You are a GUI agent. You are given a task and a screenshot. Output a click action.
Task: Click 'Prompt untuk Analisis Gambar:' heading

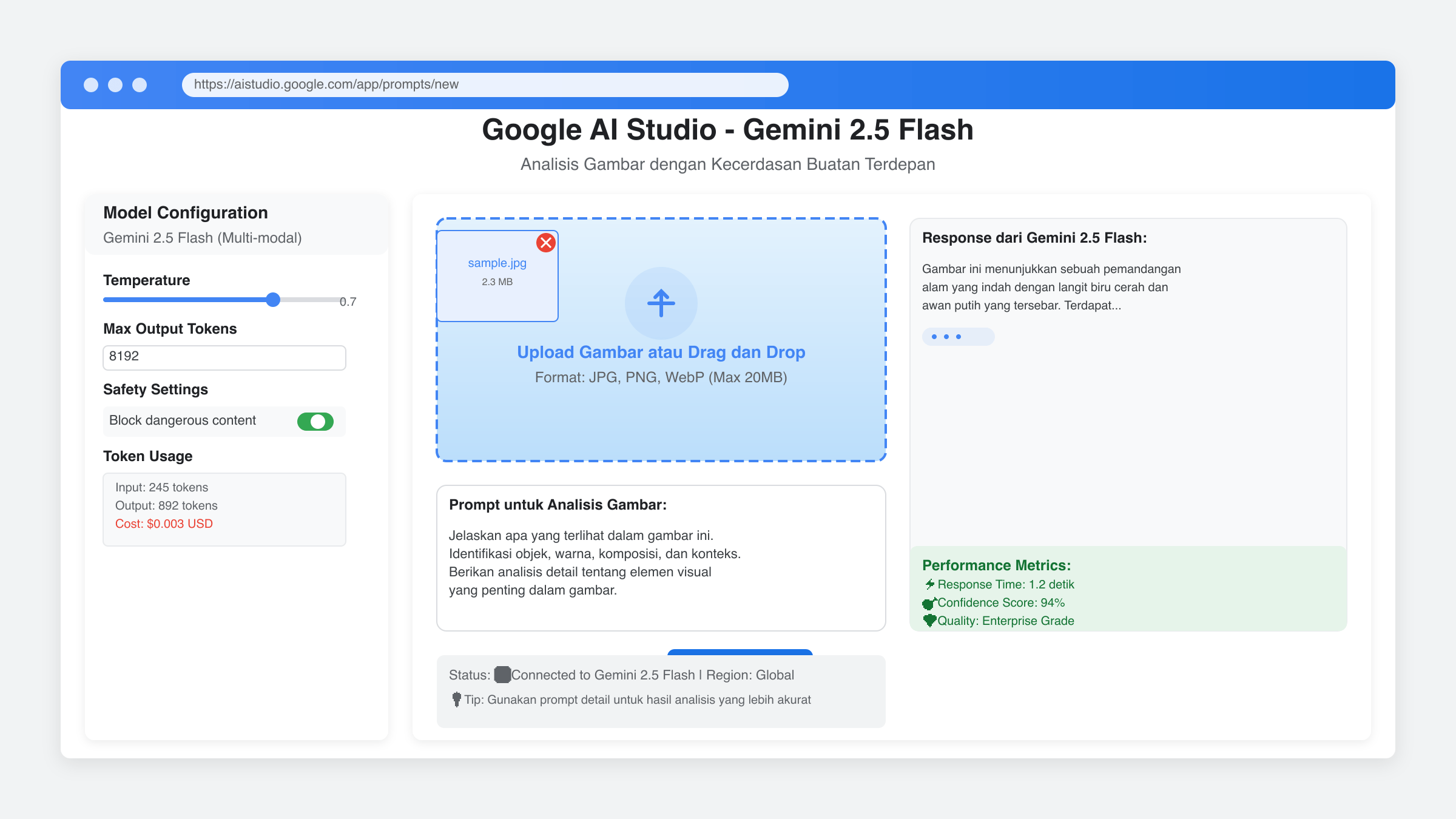coord(558,505)
